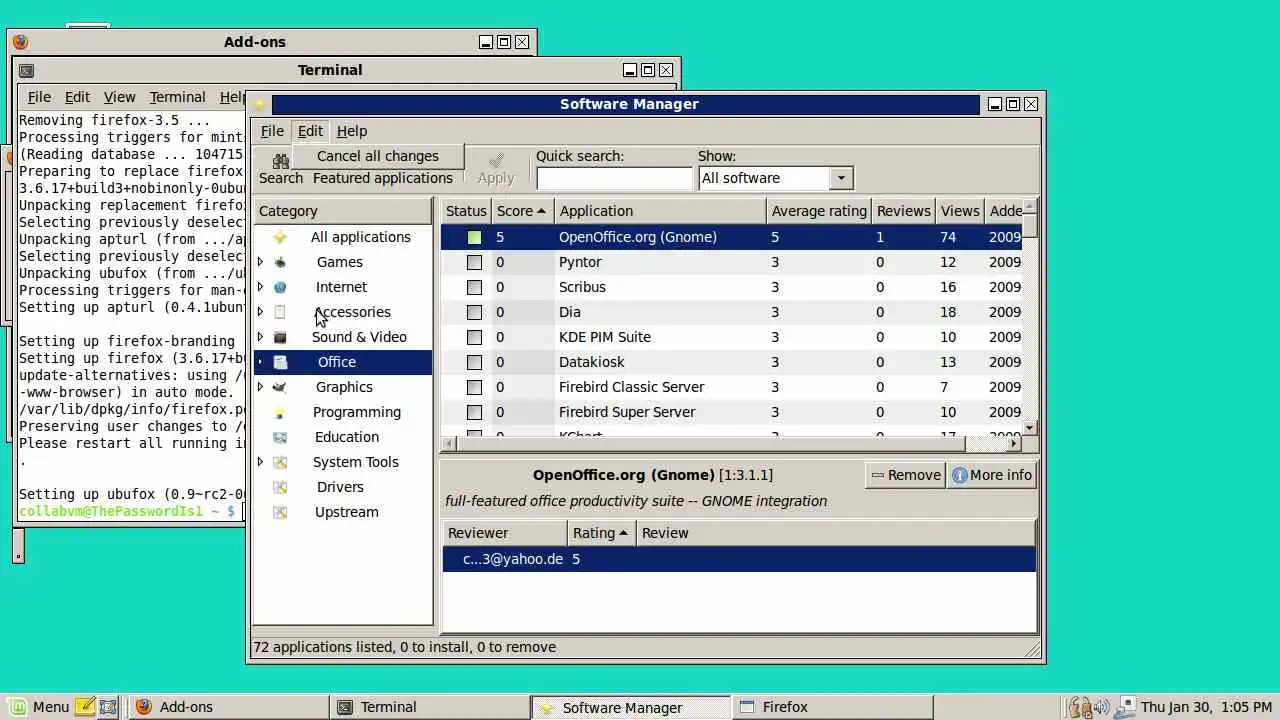1280x720 pixels.
Task: Toggle status checkbox for Firebird Classic Server
Action: tap(474, 387)
